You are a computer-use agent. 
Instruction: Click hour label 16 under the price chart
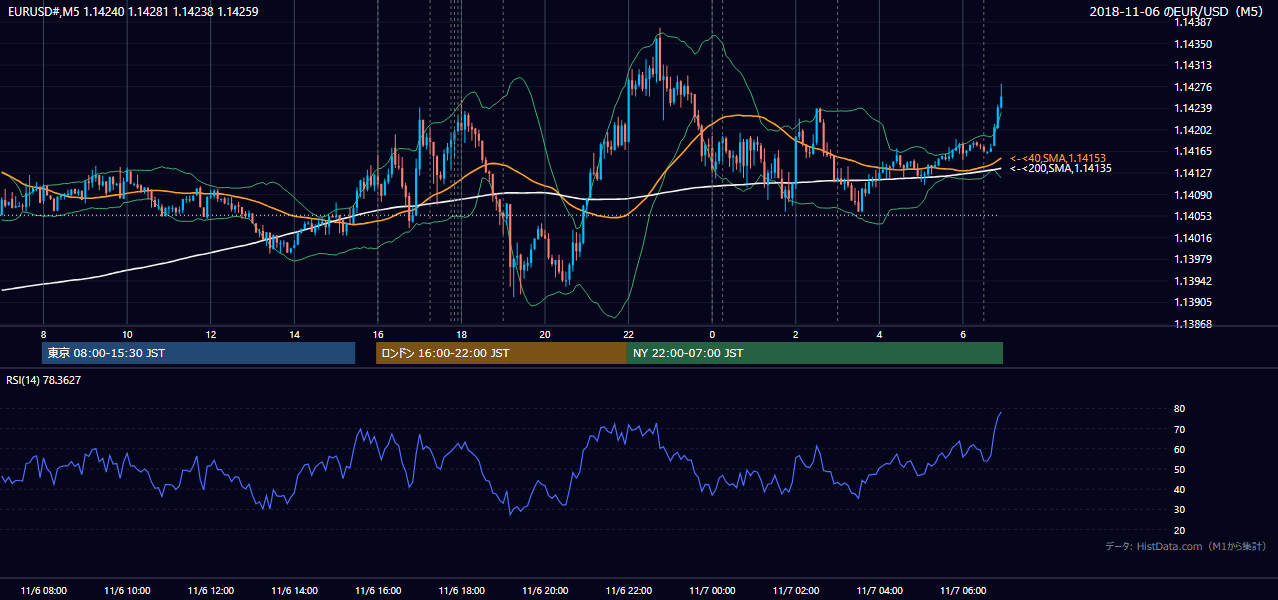point(378,334)
